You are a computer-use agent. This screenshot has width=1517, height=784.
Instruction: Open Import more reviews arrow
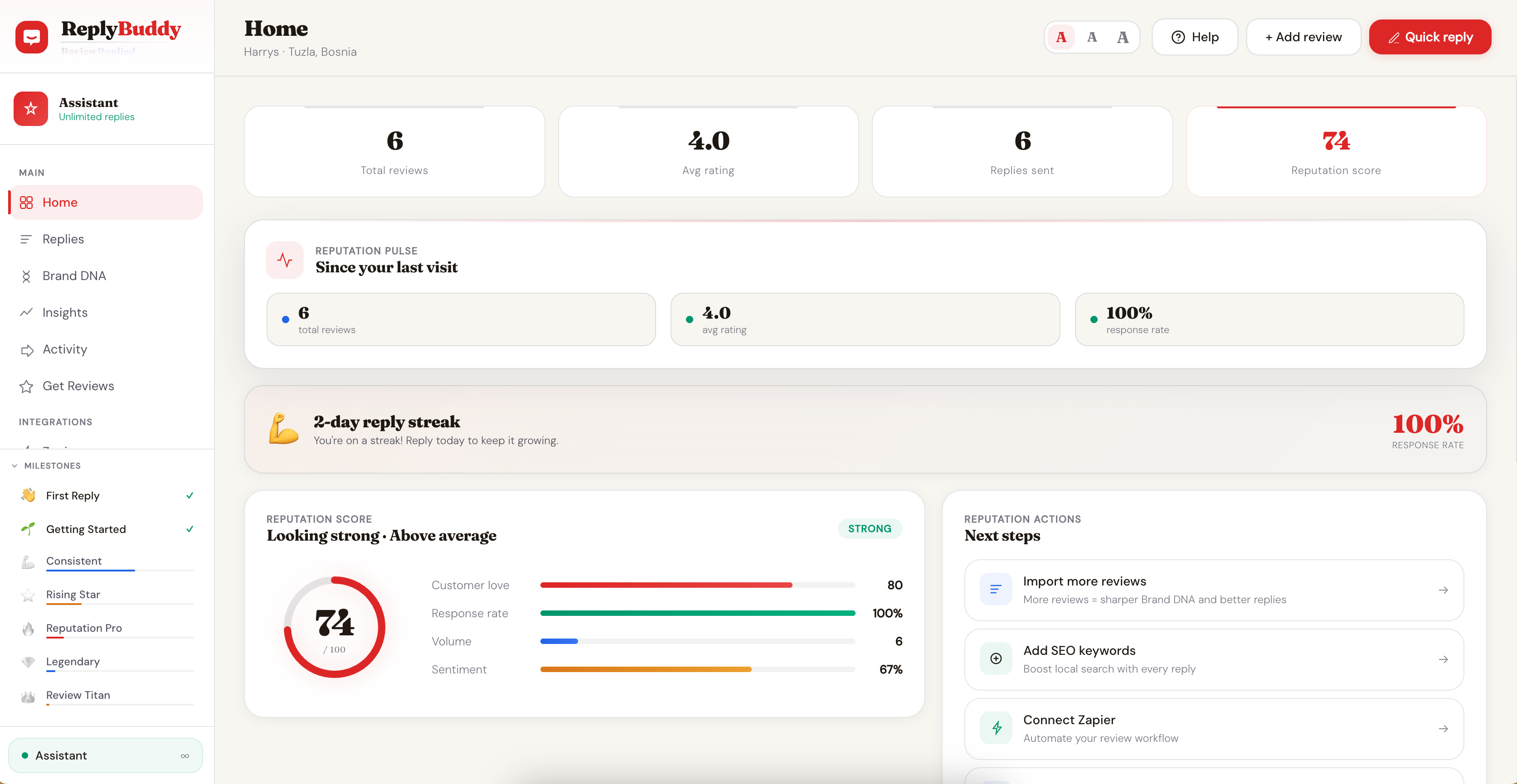coord(1443,590)
